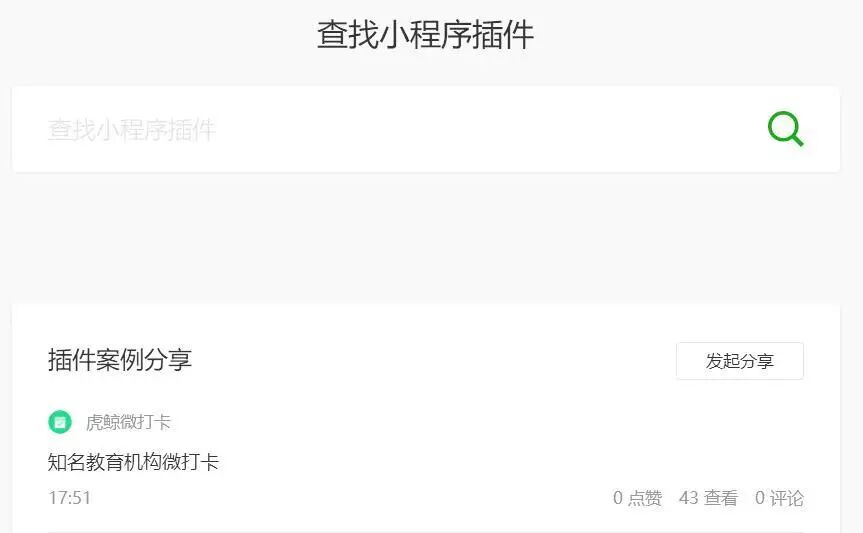Click the 发起分享 button
Viewport: 863px width, 533px height.
[740, 361]
